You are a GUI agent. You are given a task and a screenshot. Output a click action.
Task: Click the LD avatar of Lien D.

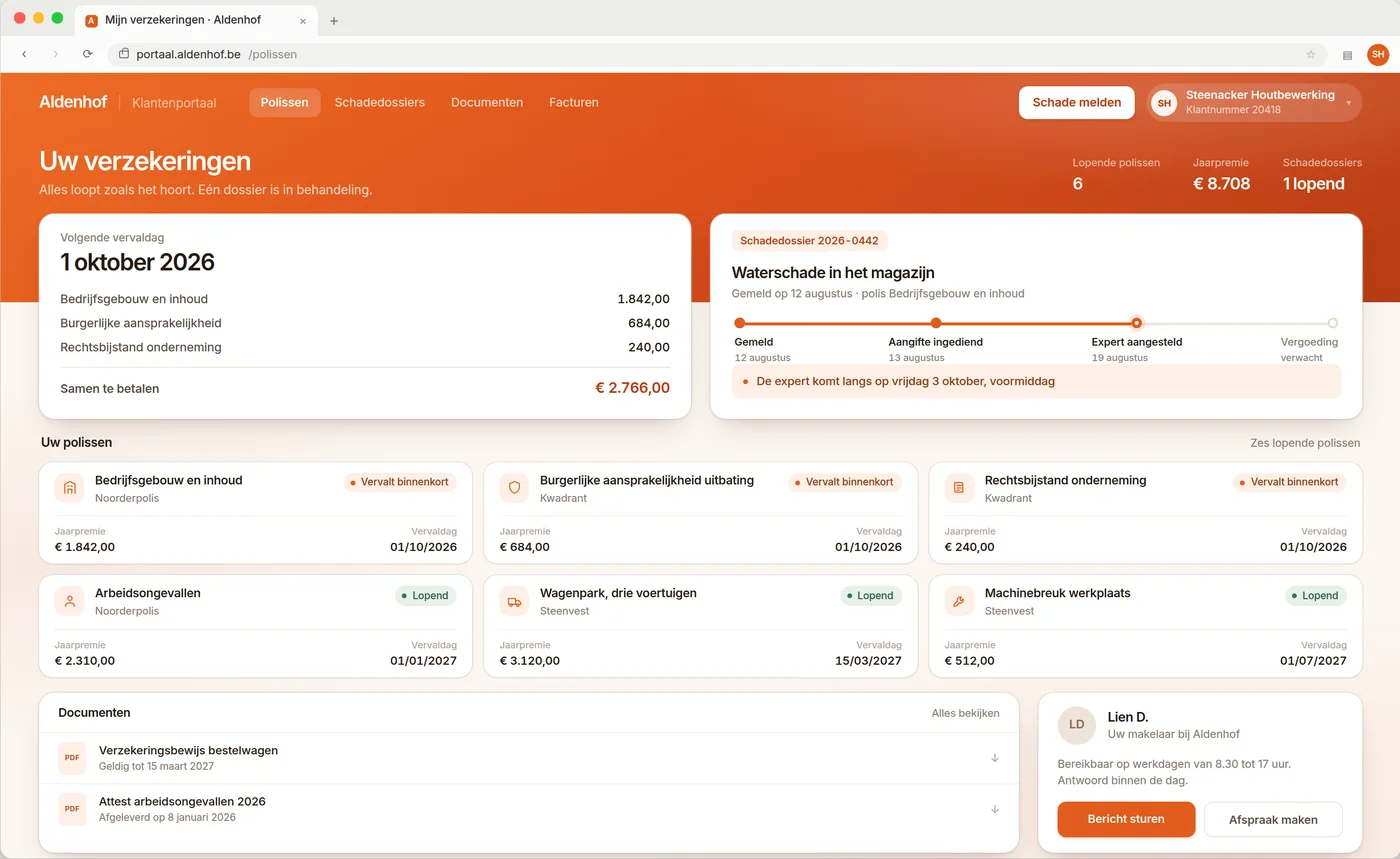tap(1077, 725)
